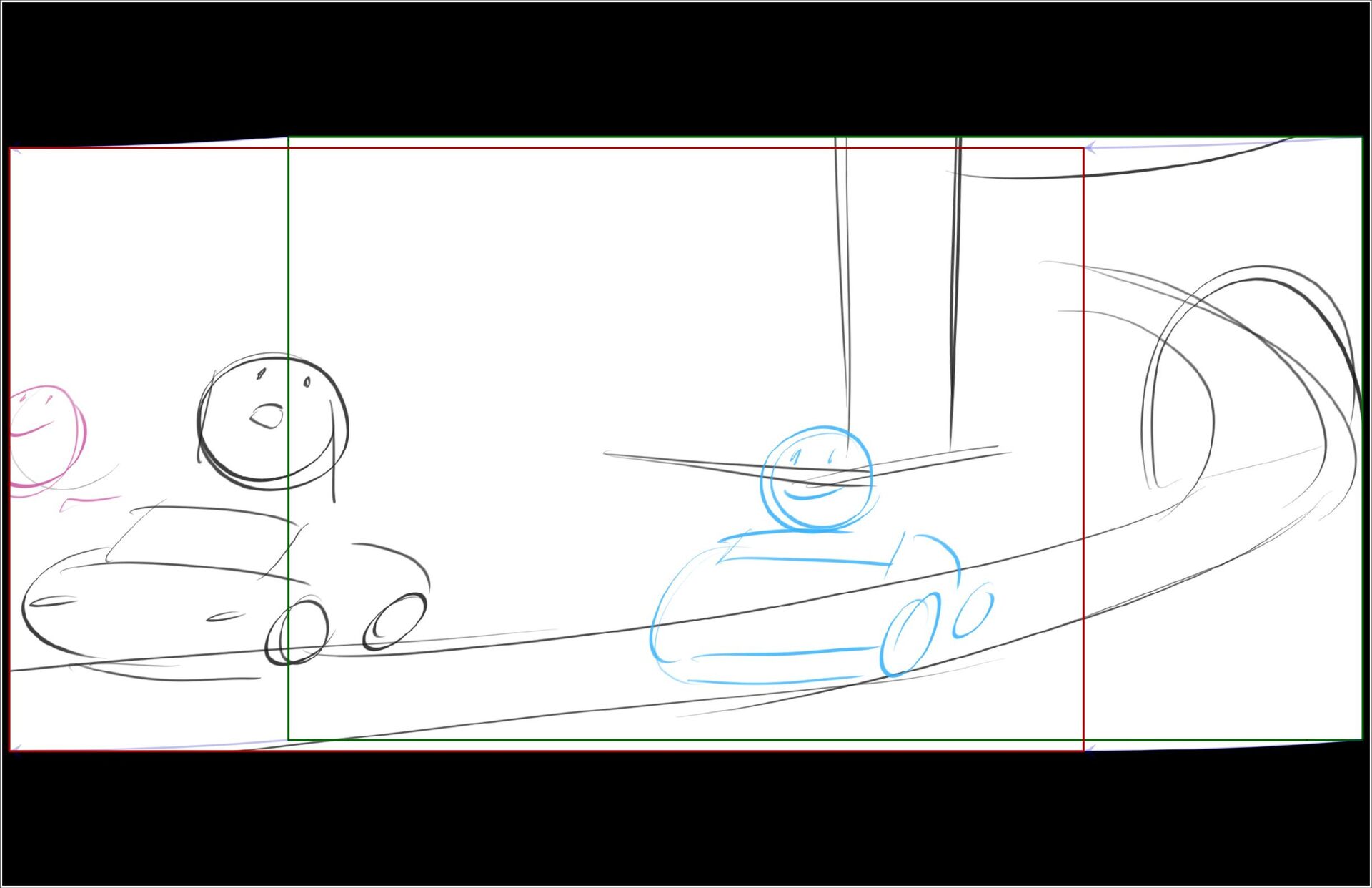Select the pink smiling face sketch
The height and width of the screenshot is (888, 1372).
44,438
